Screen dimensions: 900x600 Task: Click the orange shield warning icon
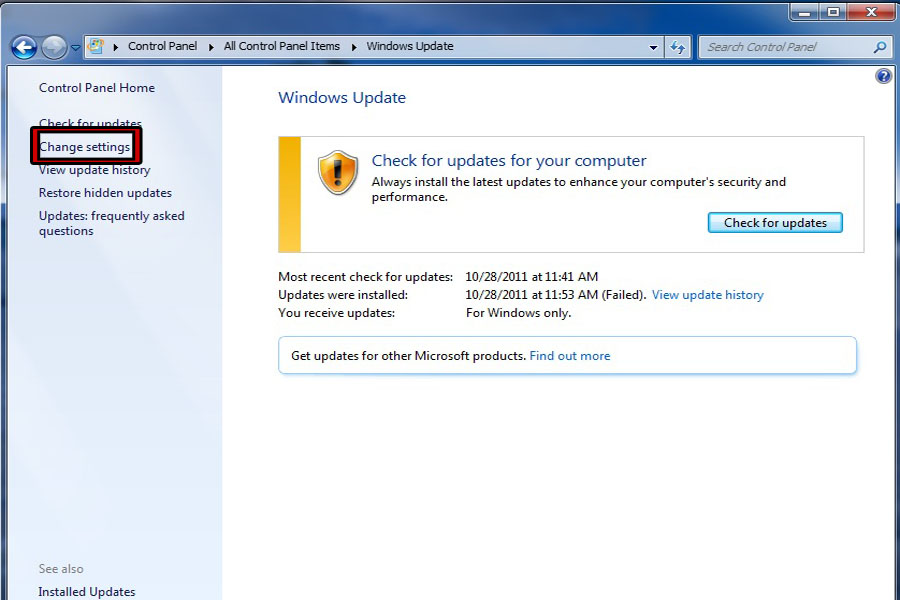point(338,172)
